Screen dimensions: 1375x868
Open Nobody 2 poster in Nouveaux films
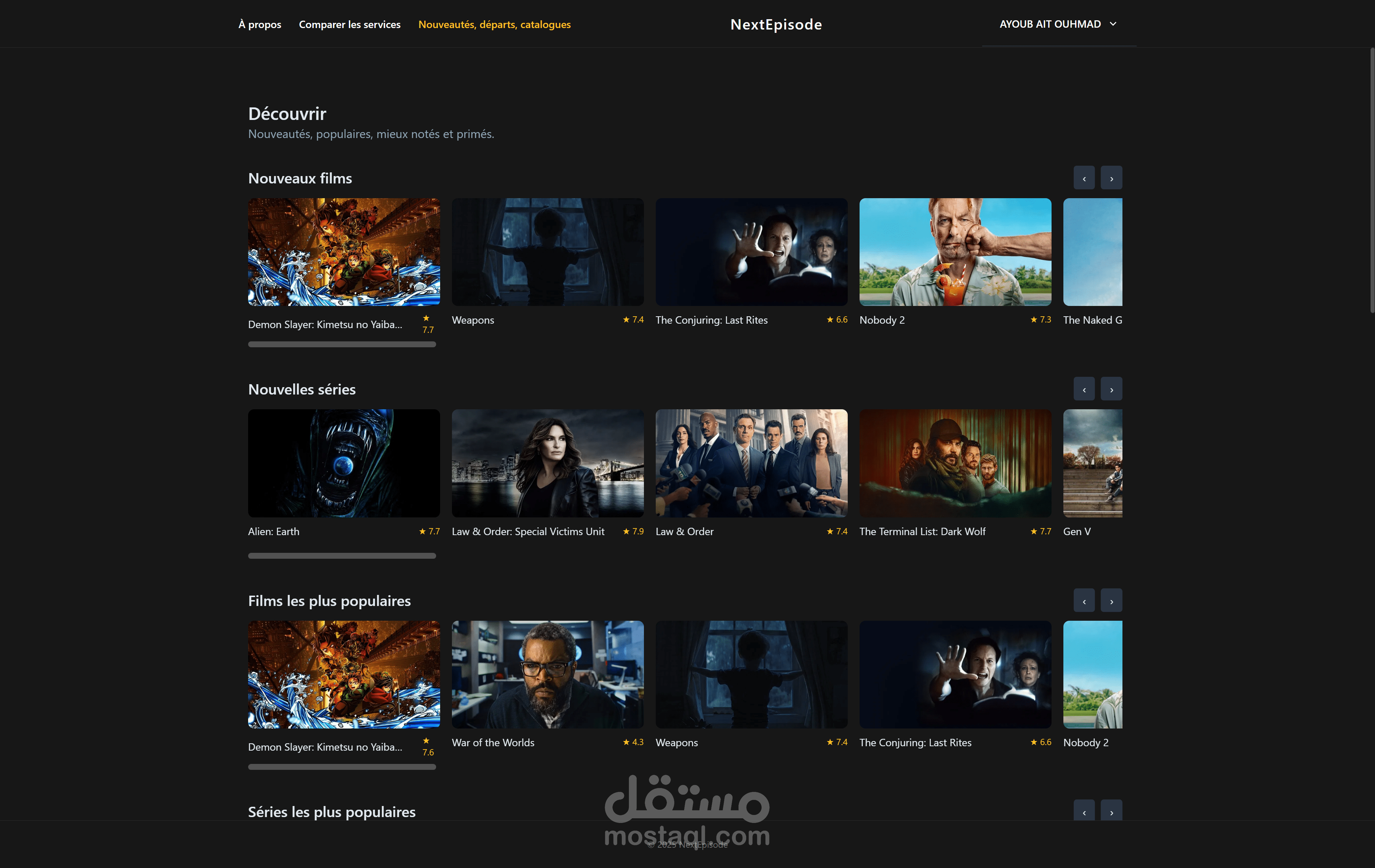tap(955, 252)
